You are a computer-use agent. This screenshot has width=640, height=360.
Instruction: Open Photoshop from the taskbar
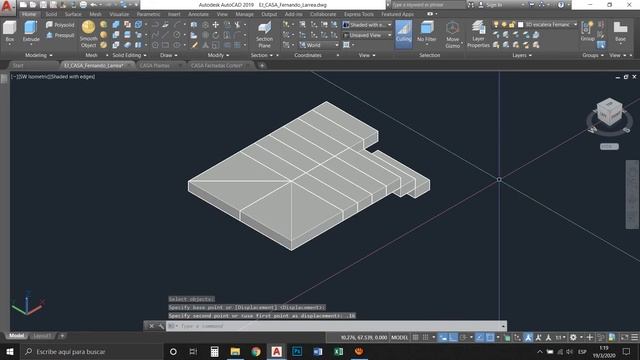point(297,351)
